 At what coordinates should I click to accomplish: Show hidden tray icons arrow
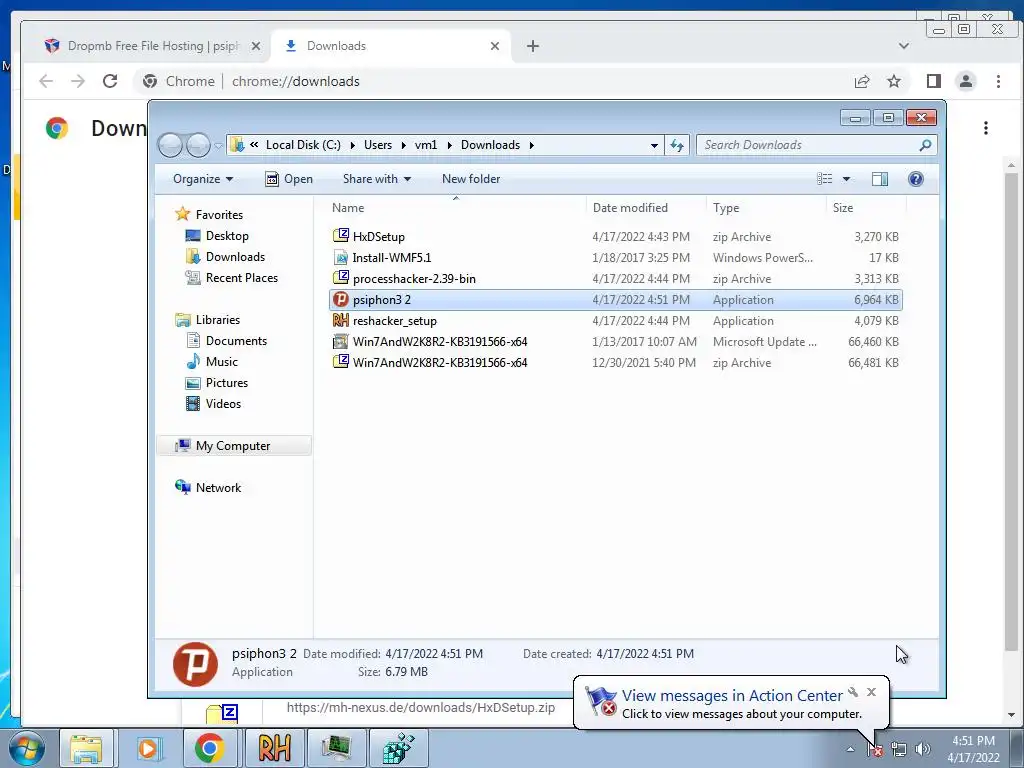coord(850,749)
